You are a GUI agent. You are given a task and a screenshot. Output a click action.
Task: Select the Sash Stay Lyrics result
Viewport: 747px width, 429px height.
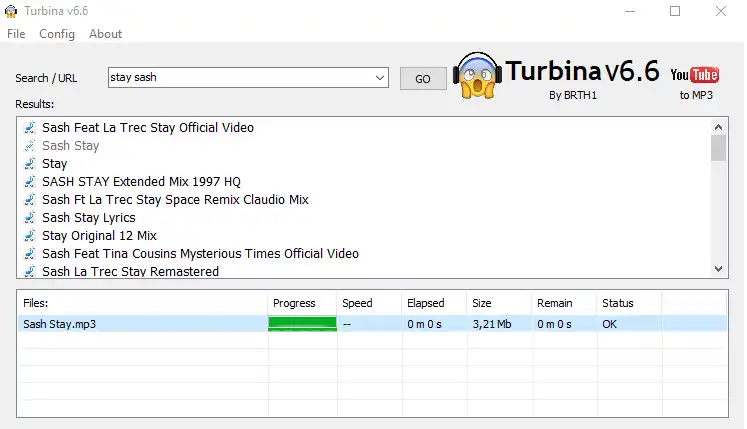click(89, 218)
